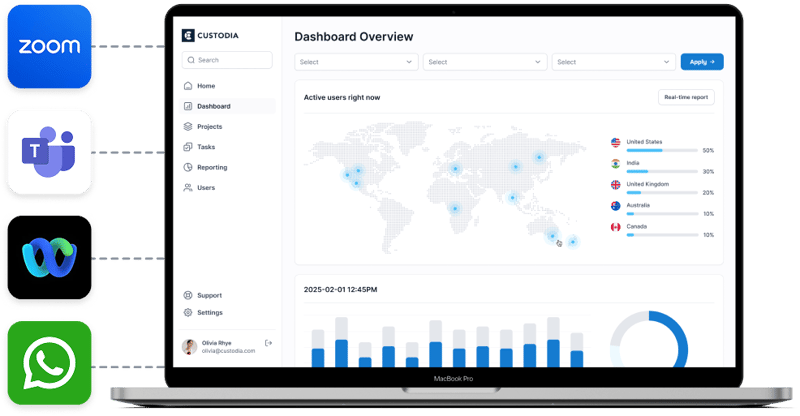Click the Dashboard Overview heading
Screen dimensions: 800x416
pos(354,37)
